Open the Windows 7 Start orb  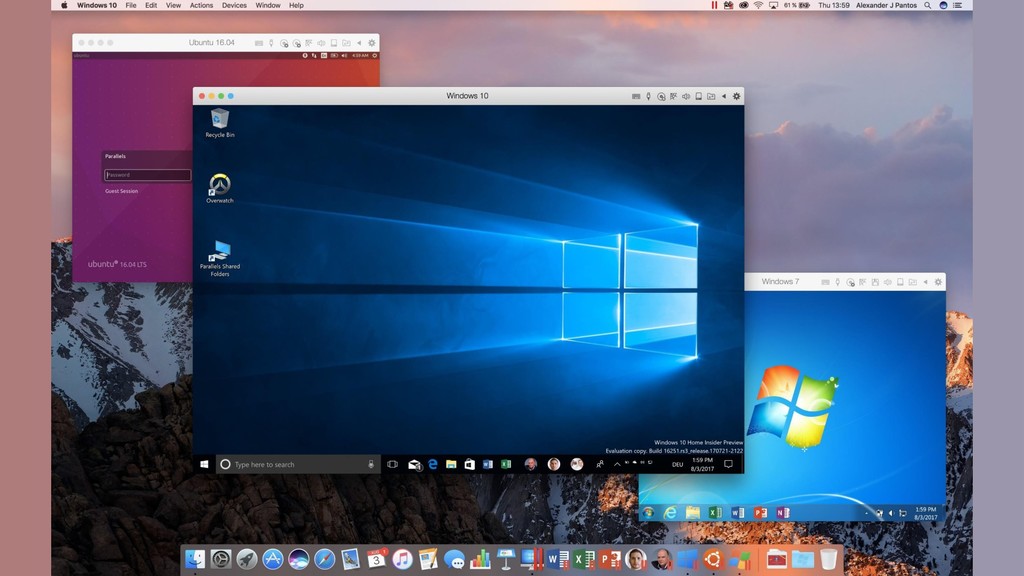coord(648,513)
